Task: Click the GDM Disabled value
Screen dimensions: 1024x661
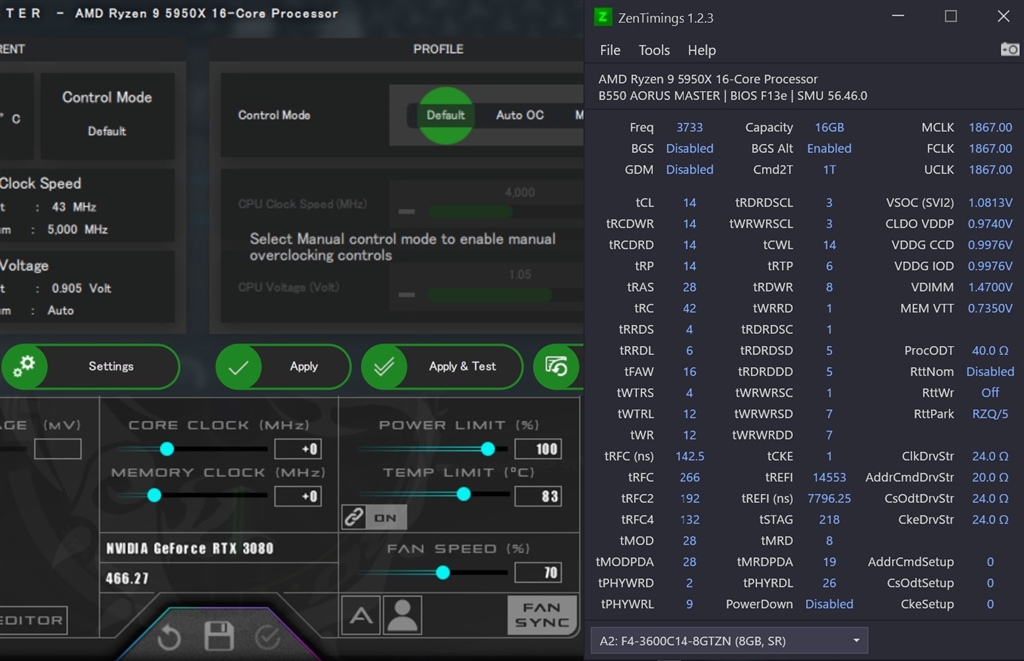Action: (690, 169)
